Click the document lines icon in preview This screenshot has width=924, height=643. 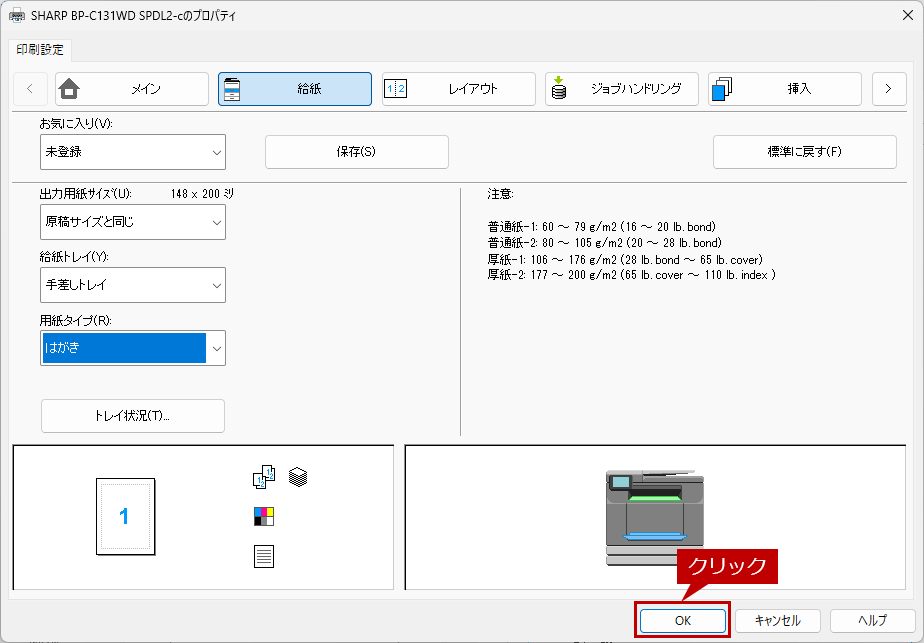(263, 556)
